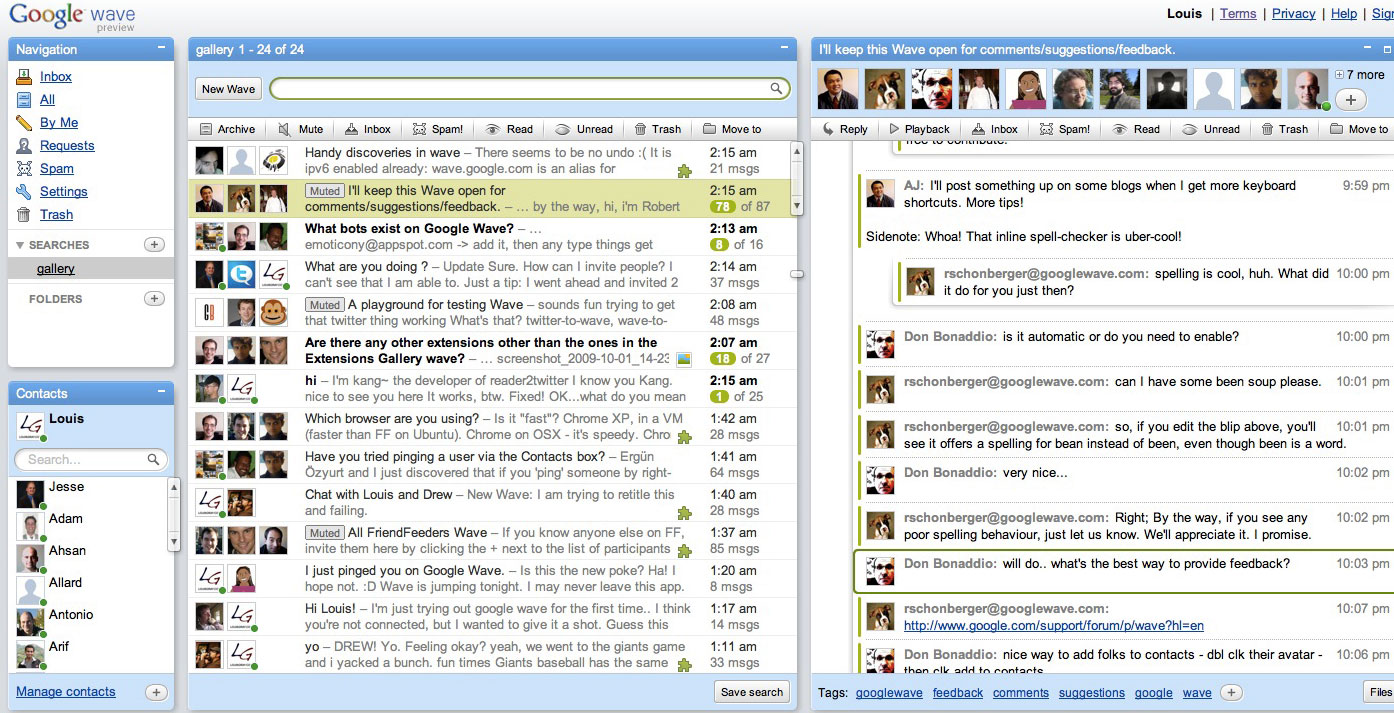Add a tag with the plus button
The image size is (1394, 713).
pos(1232,692)
